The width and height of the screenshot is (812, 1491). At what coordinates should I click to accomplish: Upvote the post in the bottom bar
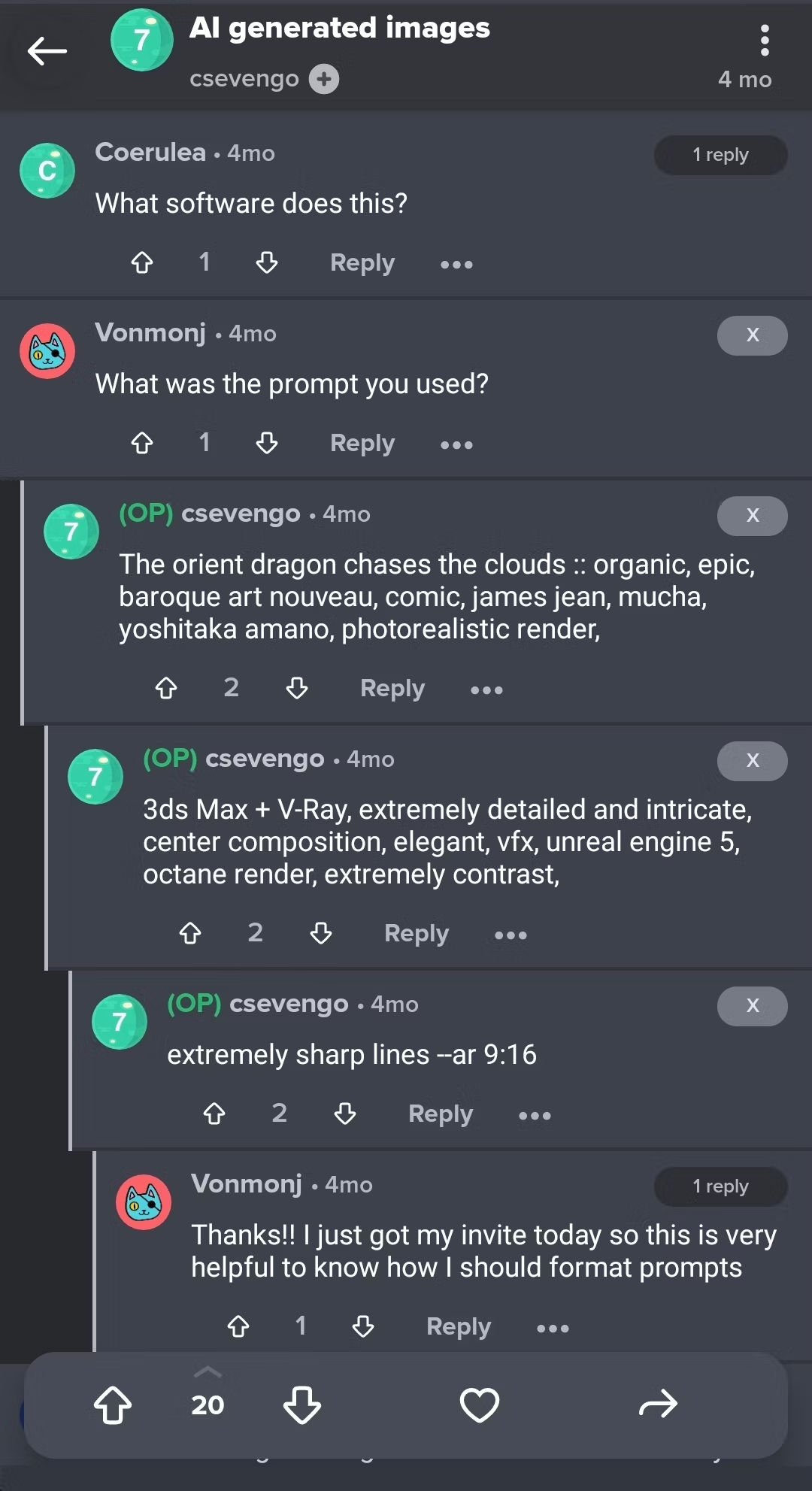(x=113, y=1405)
